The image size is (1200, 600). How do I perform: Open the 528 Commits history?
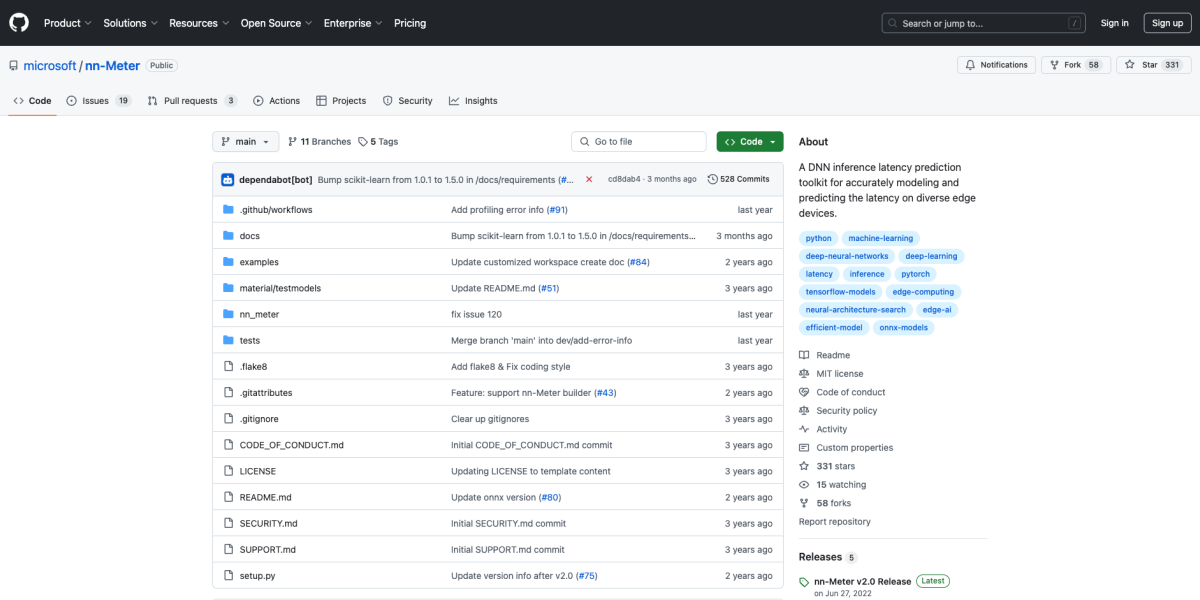click(x=739, y=179)
